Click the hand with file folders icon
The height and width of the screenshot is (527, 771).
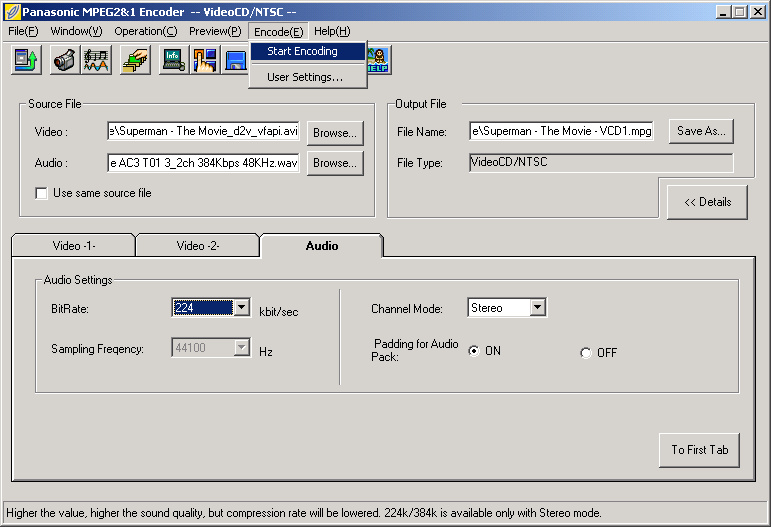pyautogui.click(x=135, y=60)
